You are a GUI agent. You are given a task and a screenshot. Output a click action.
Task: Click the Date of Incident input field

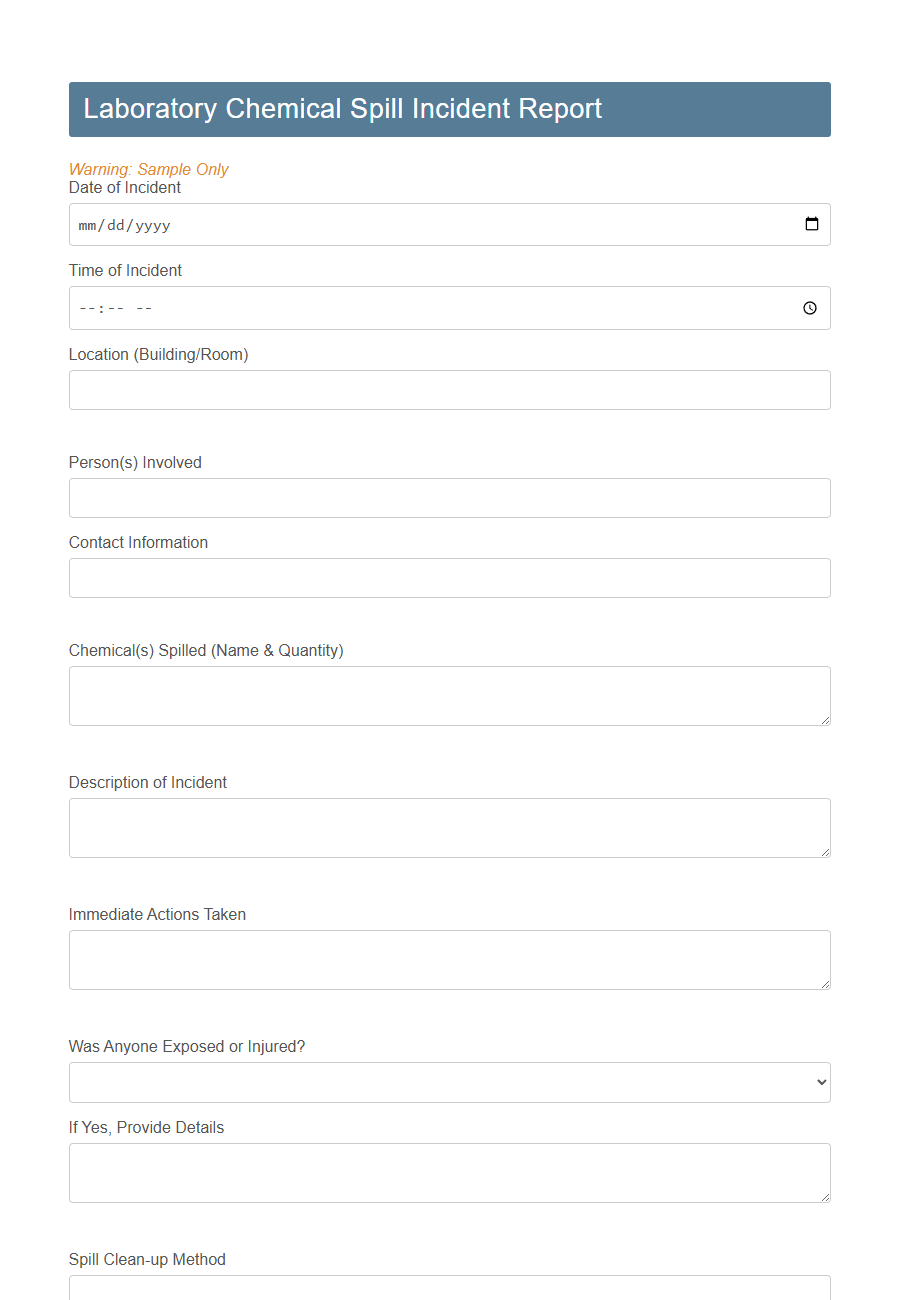(x=400, y=224)
